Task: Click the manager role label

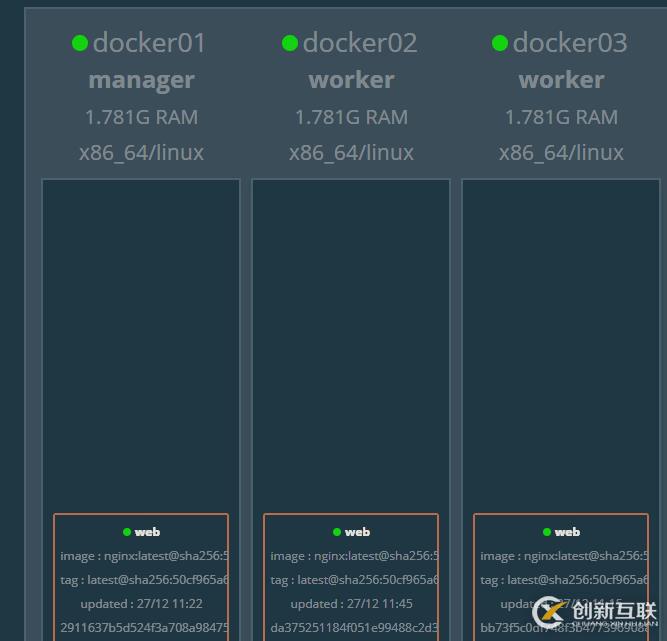Action: click(141, 80)
